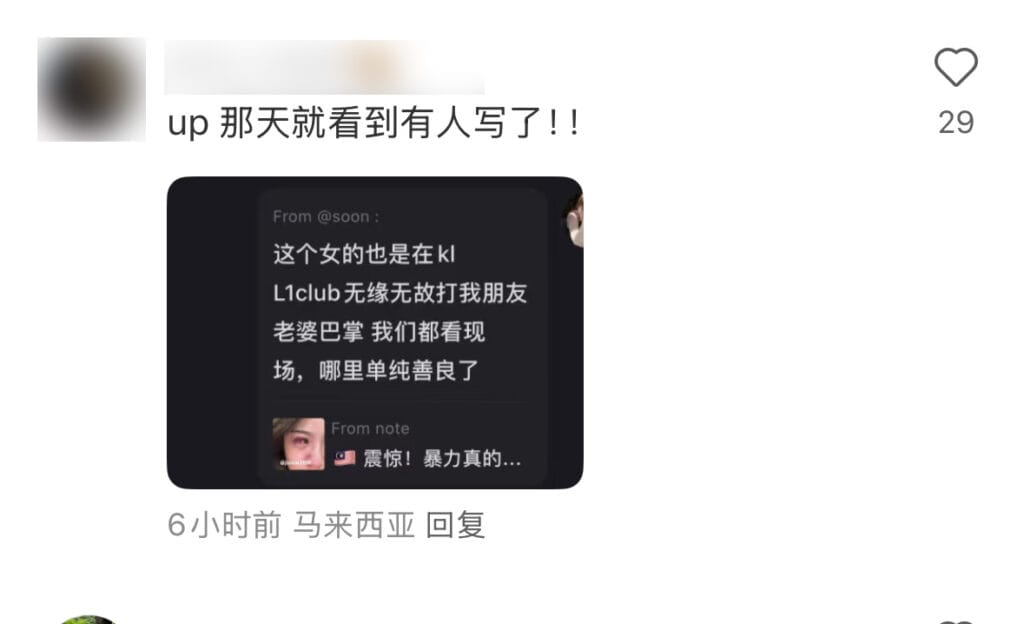
Task: Select the comment text starting with 'up 那天'
Action: tap(374, 123)
